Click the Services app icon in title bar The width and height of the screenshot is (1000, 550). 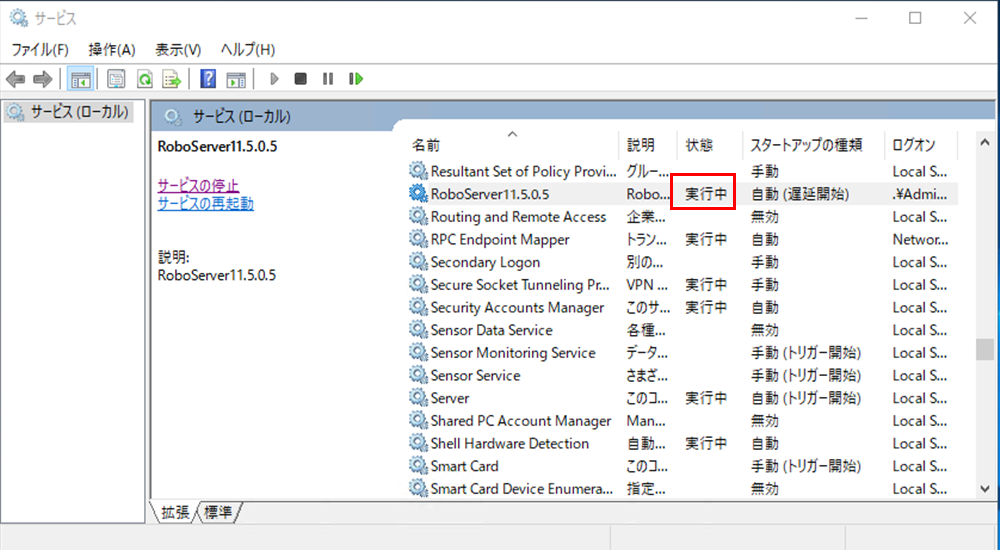click(x=18, y=18)
